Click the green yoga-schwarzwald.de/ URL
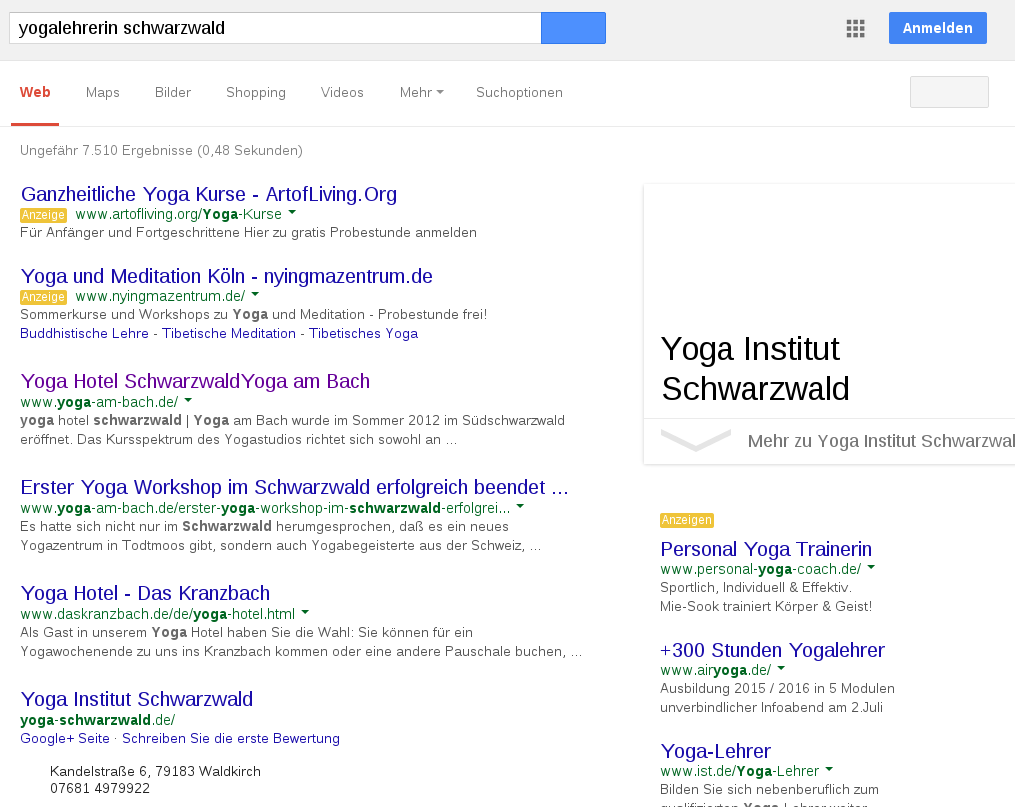This screenshot has width=1015, height=807. (98, 720)
